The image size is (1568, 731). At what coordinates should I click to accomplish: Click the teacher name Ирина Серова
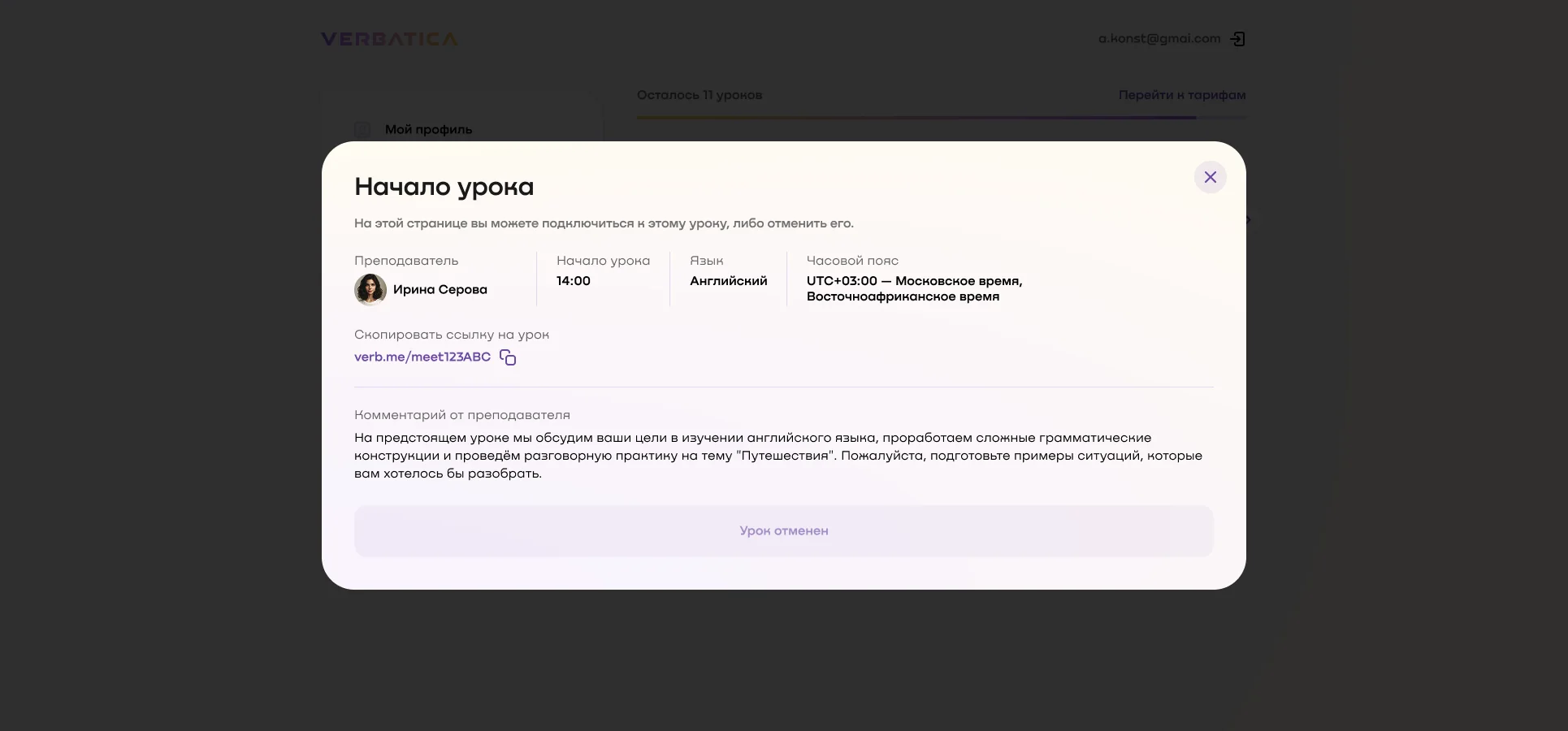click(440, 289)
